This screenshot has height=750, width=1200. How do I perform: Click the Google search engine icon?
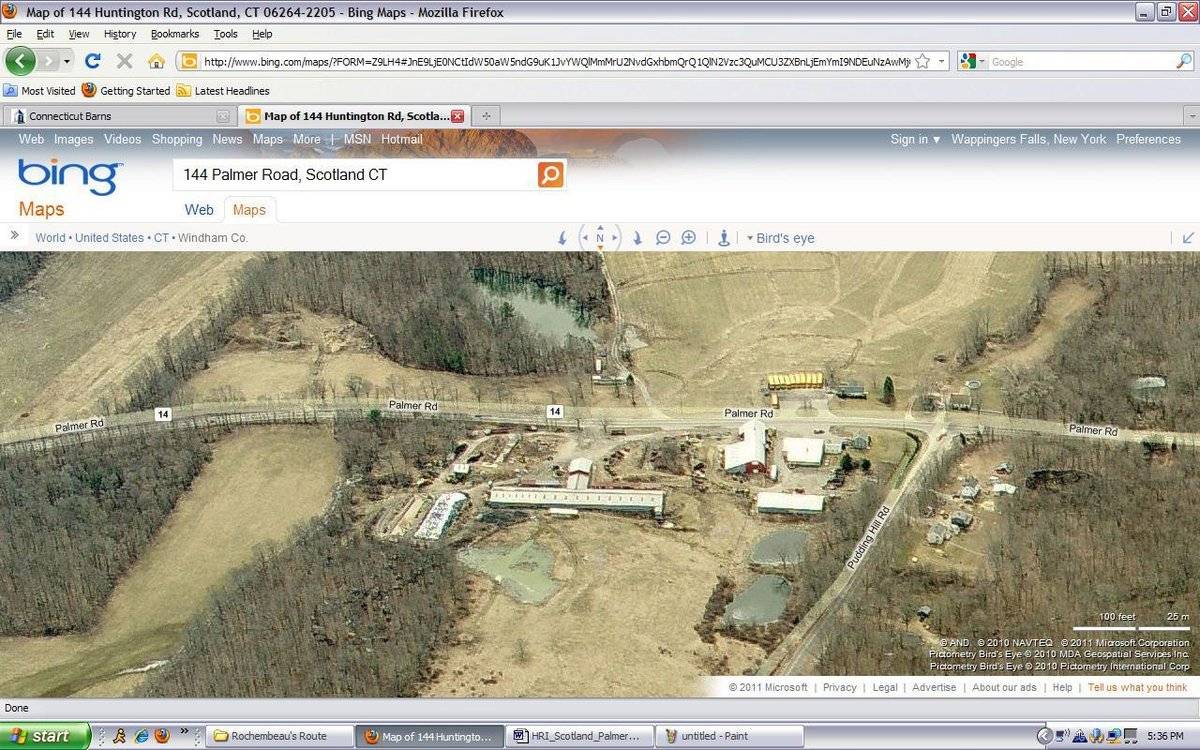[968, 61]
